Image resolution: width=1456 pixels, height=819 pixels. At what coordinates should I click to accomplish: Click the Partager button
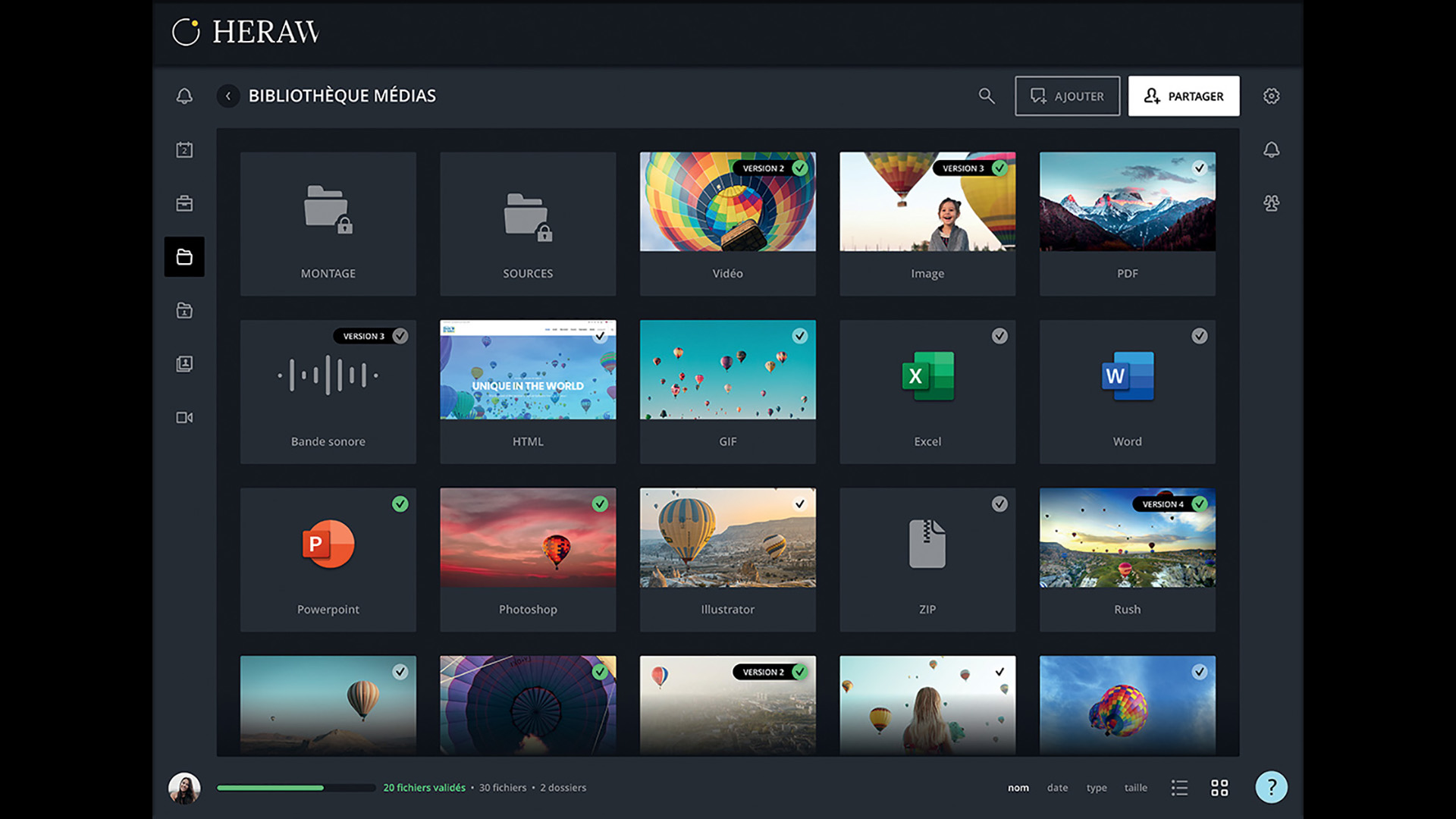click(1183, 96)
